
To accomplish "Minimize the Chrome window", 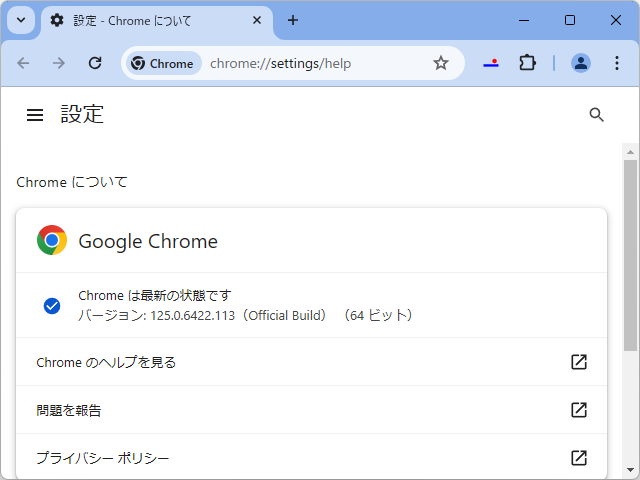I will click(524, 20).
